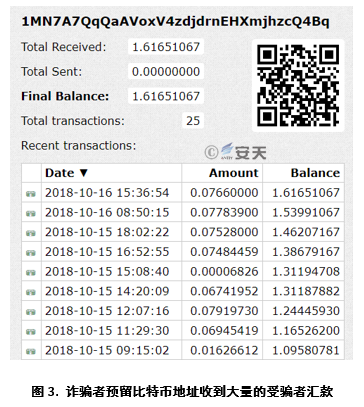
Task: Select the bitcoin address heading text
Action: coord(175,22)
